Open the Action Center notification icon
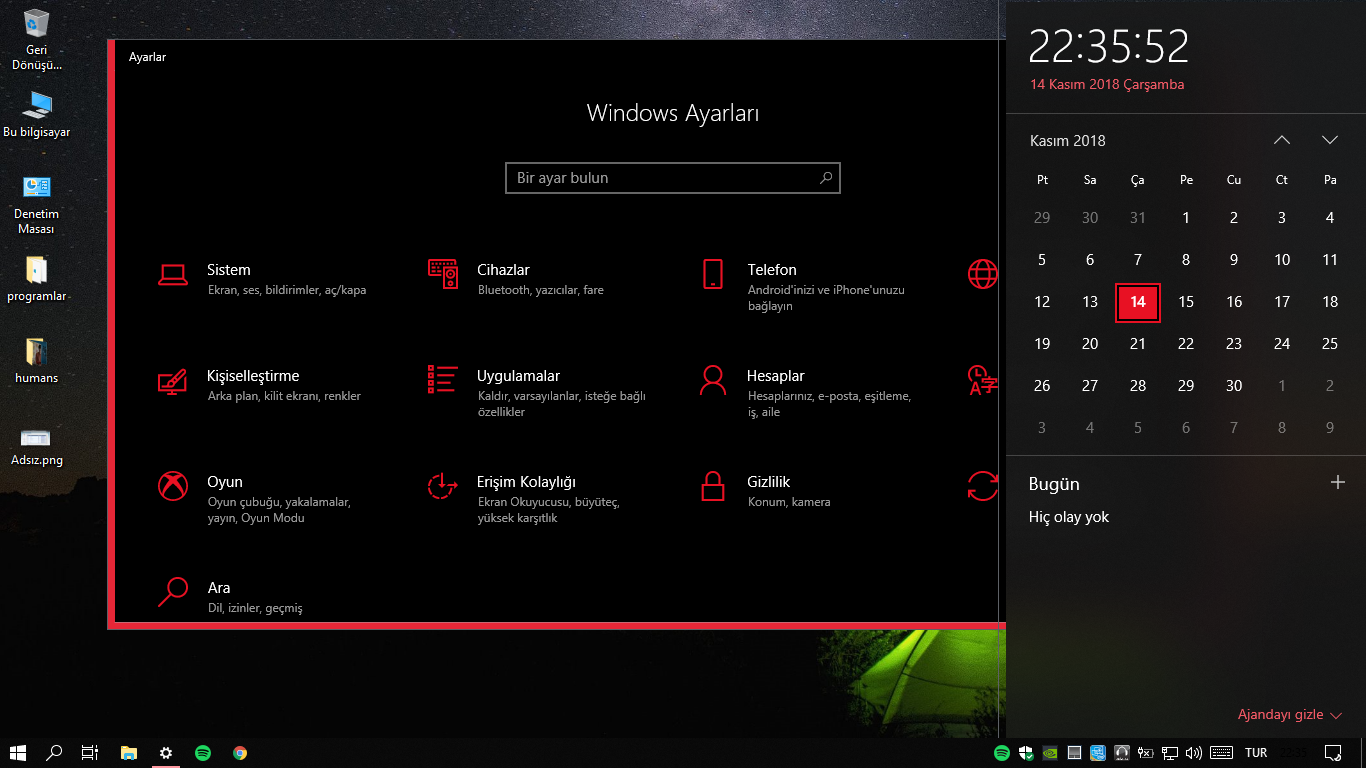 1333,753
